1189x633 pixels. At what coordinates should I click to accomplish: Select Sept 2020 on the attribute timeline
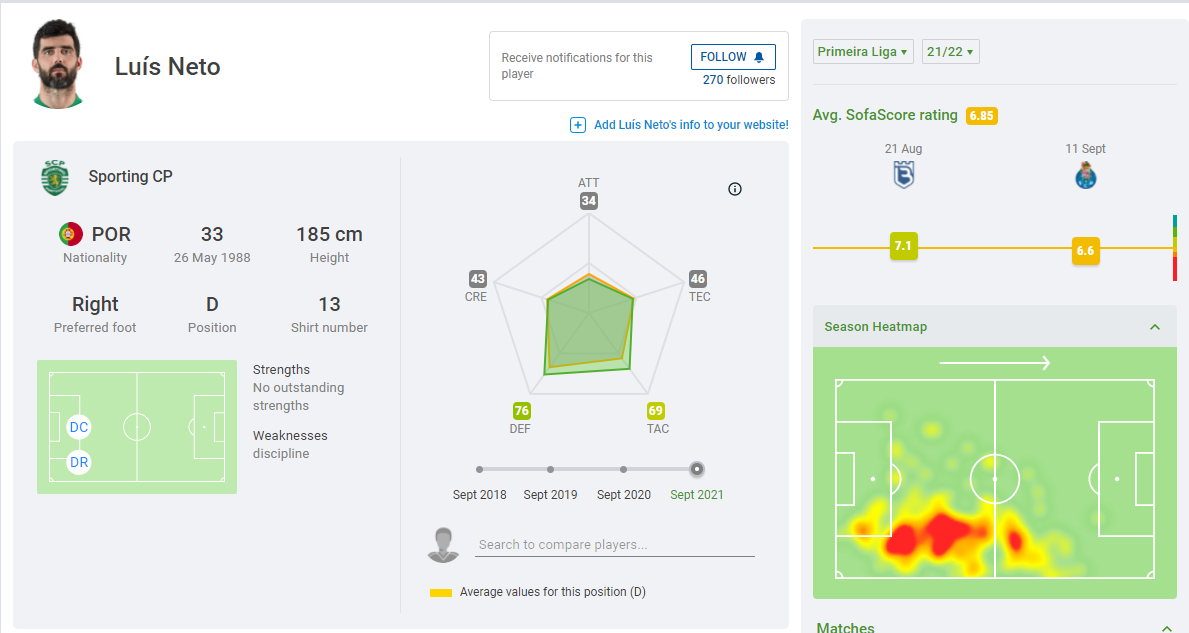623,469
